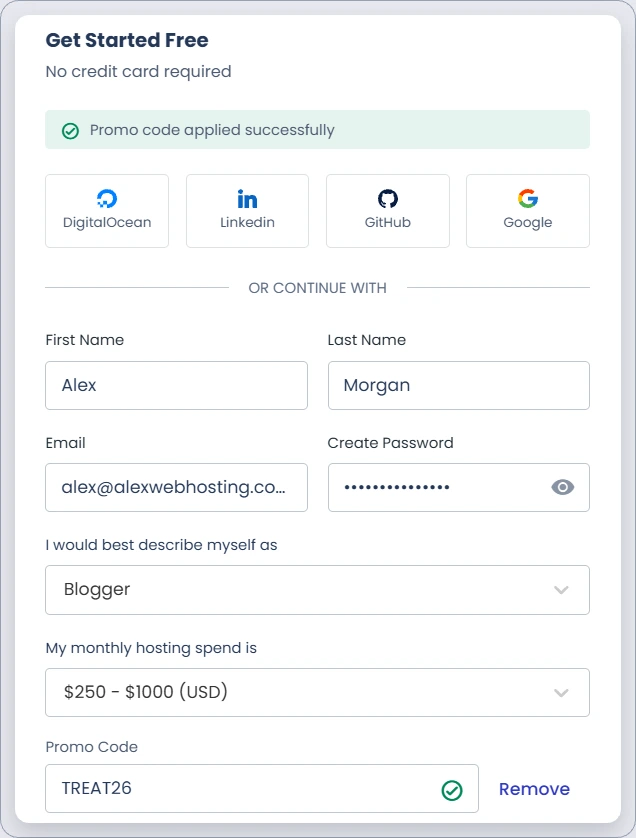Open the 'I would best describe myself as' dropdown

pyautogui.click(x=317, y=590)
